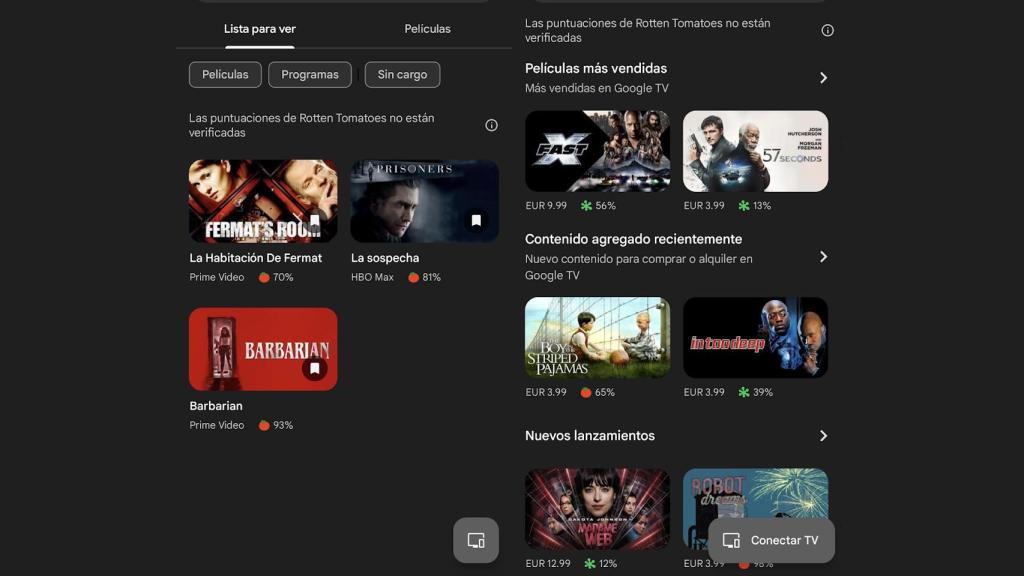1024x576 pixels.
Task: Click the 93% tomato score icon
Action: click(x=264, y=425)
